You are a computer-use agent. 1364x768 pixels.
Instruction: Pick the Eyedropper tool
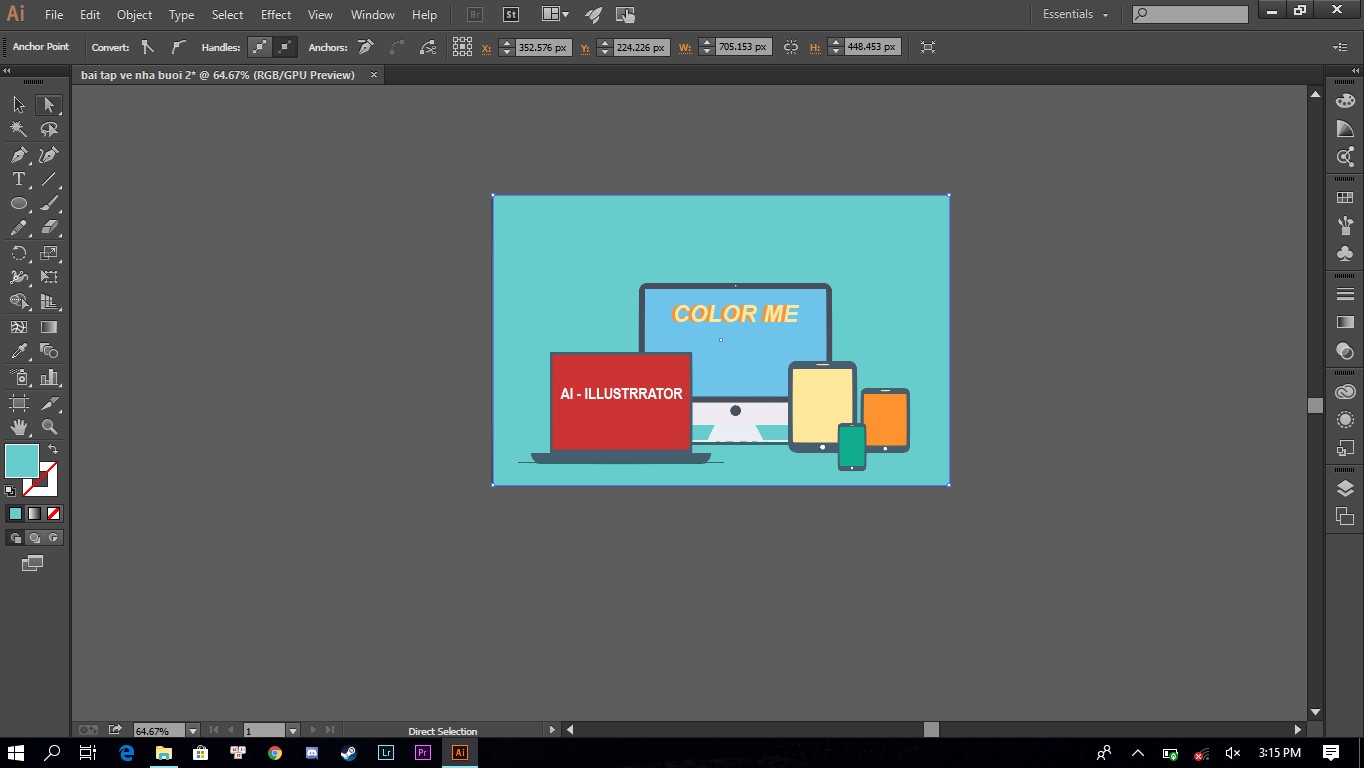19,352
